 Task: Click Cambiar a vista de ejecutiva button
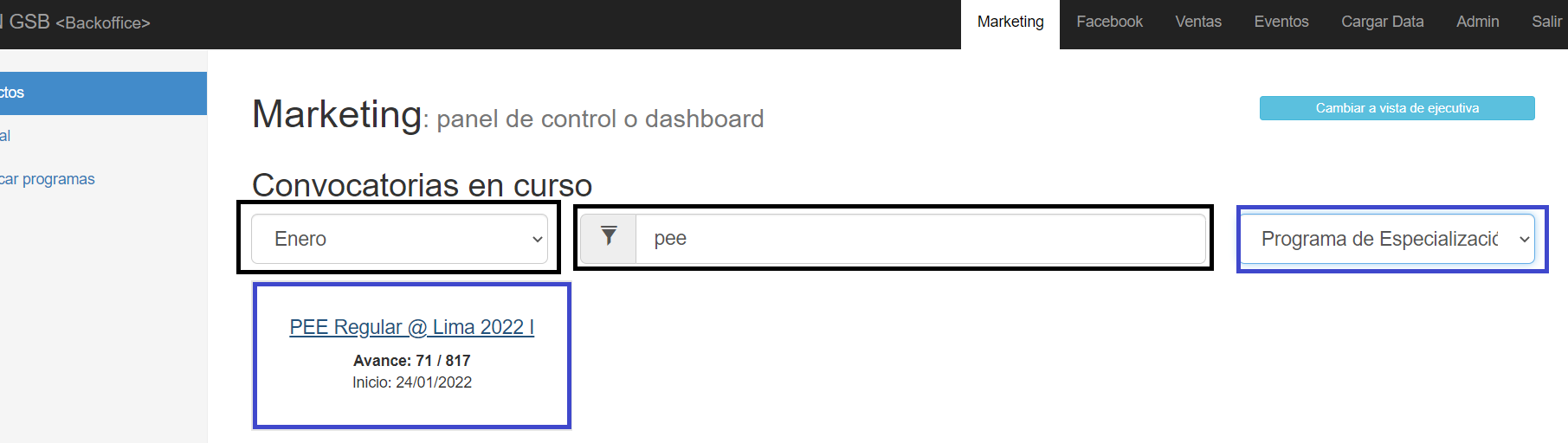pyautogui.click(x=1397, y=108)
